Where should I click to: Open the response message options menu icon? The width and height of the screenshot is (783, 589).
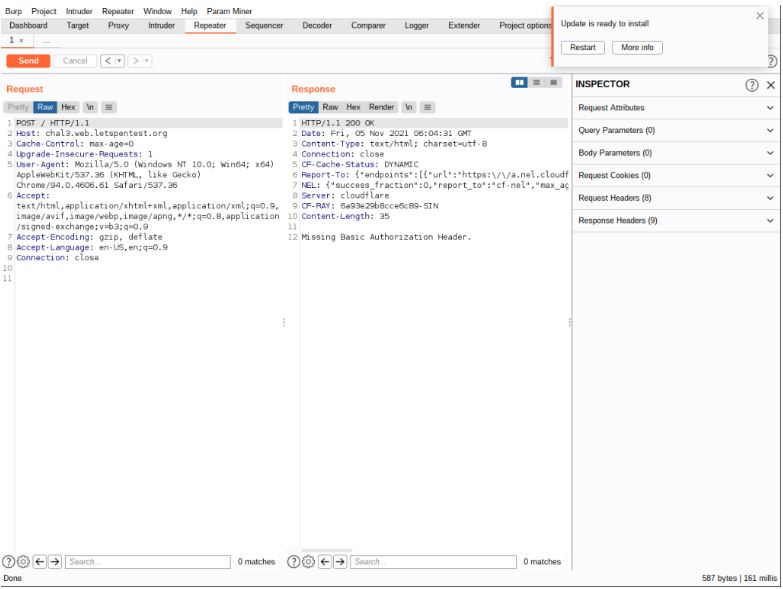pyautogui.click(x=428, y=107)
